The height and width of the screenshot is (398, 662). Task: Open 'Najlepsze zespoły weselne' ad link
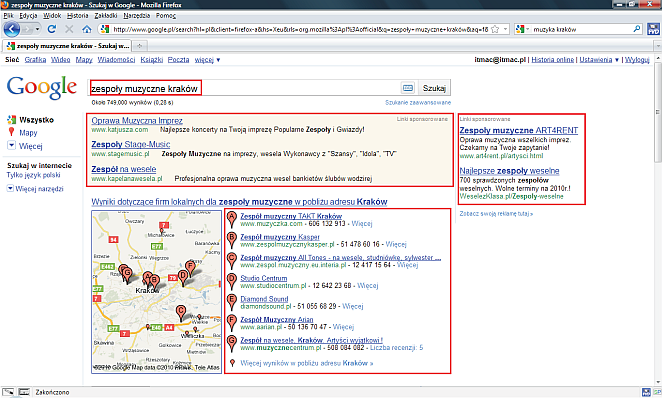(x=509, y=171)
